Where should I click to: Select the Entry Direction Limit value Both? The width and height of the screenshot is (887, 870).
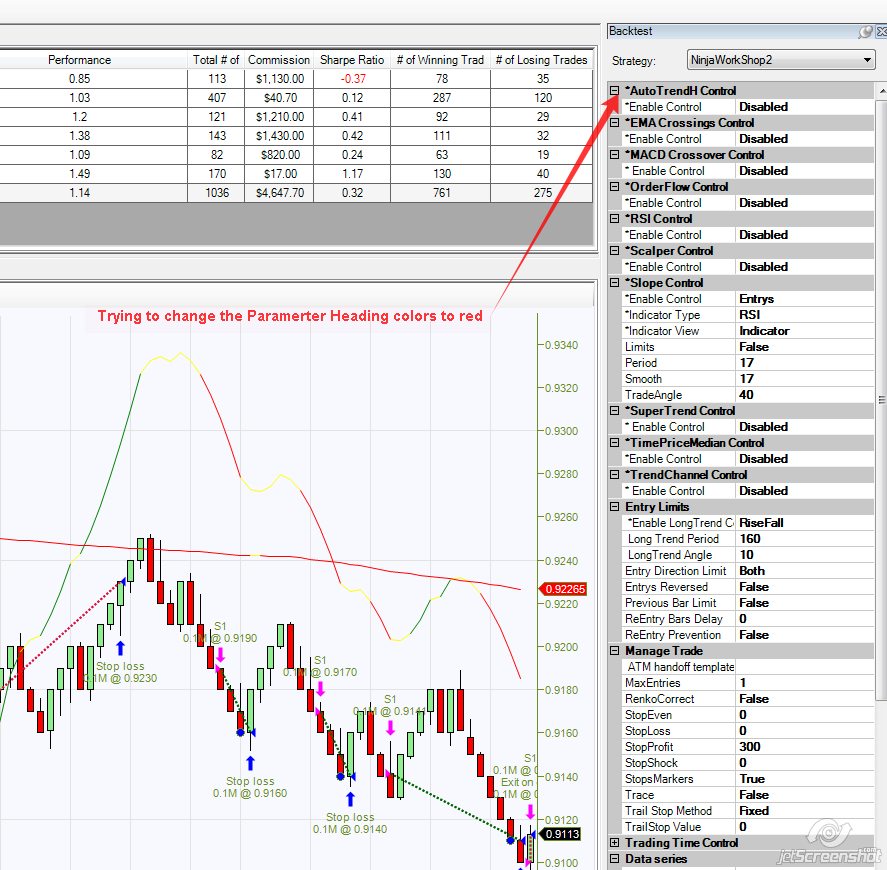804,571
